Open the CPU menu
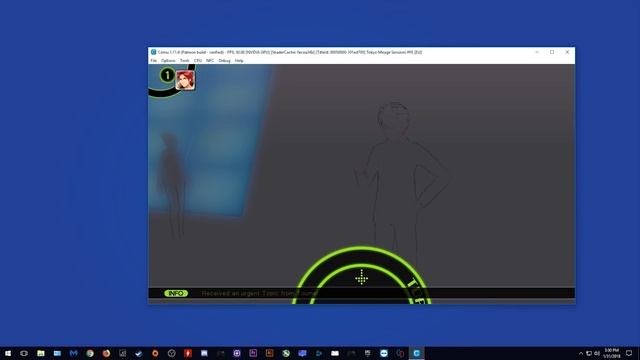Image resolution: width=640 pixels, height=360 pixels. coord(198,60)
